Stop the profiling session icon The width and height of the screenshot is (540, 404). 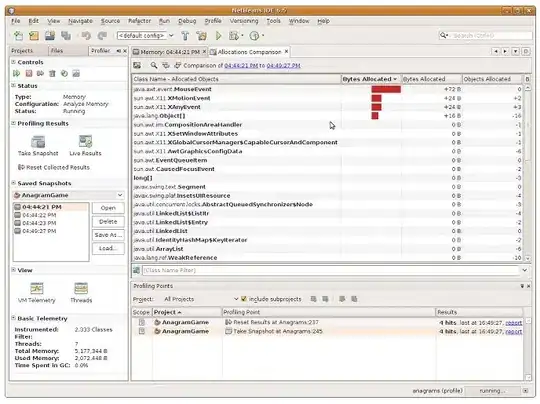click(x=29, y=73)
